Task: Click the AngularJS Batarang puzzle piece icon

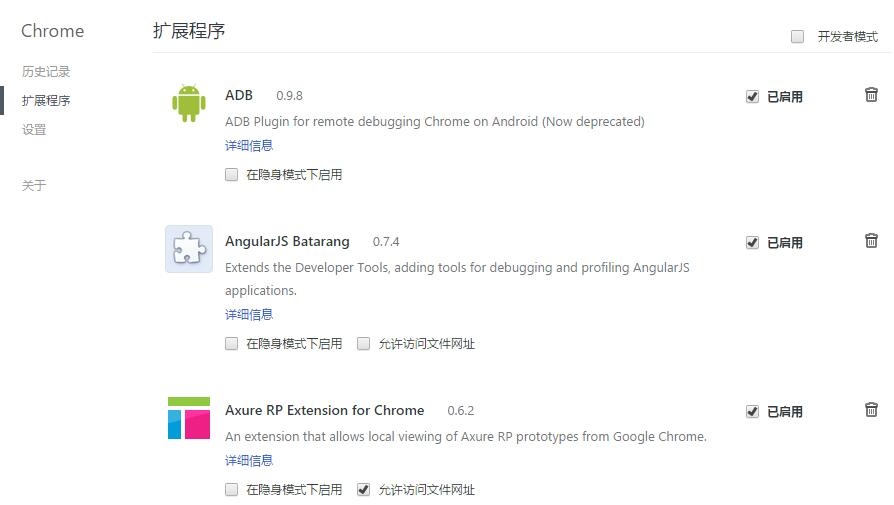Action: [189, 249]
